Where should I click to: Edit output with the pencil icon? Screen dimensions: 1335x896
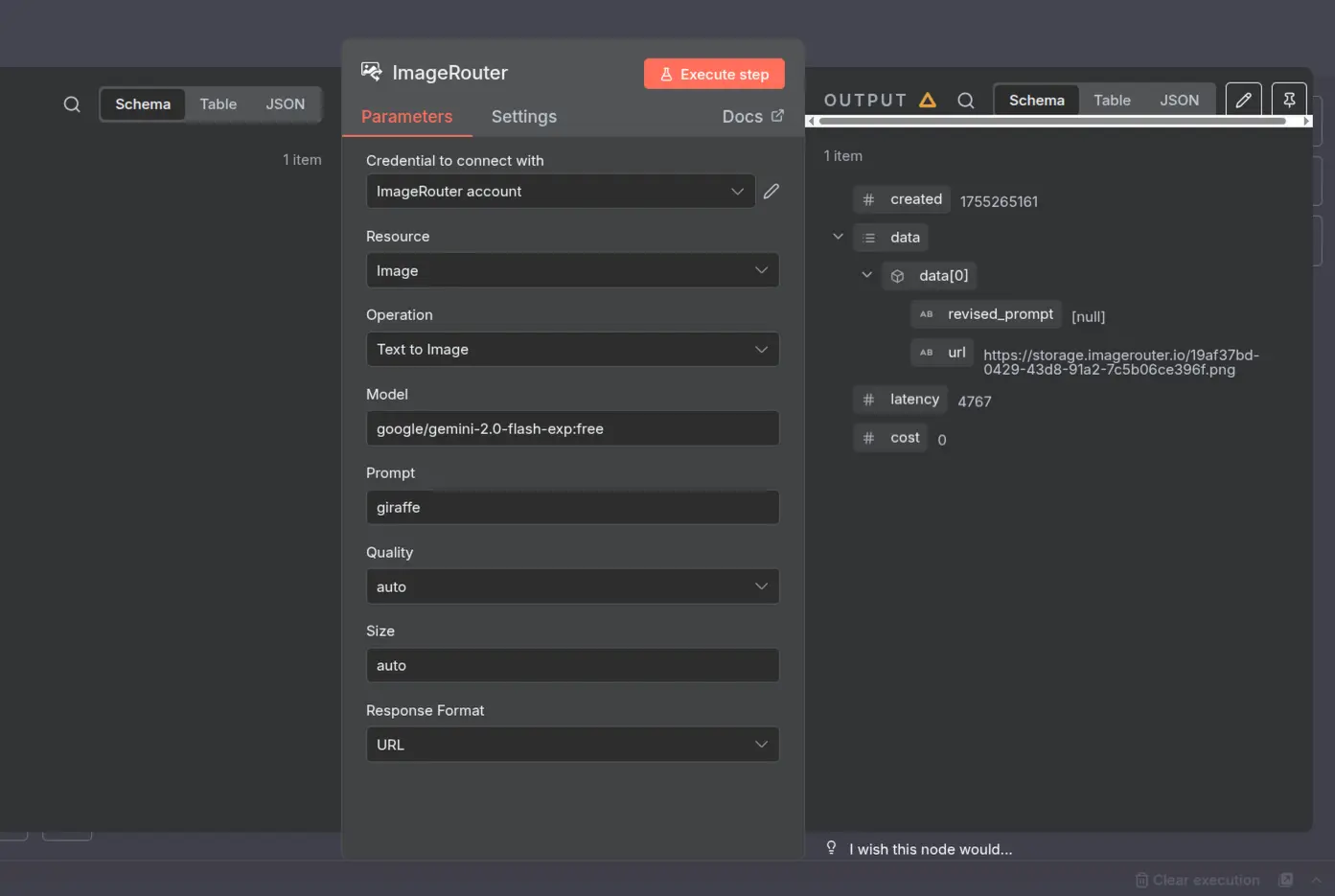[1243, 100]
